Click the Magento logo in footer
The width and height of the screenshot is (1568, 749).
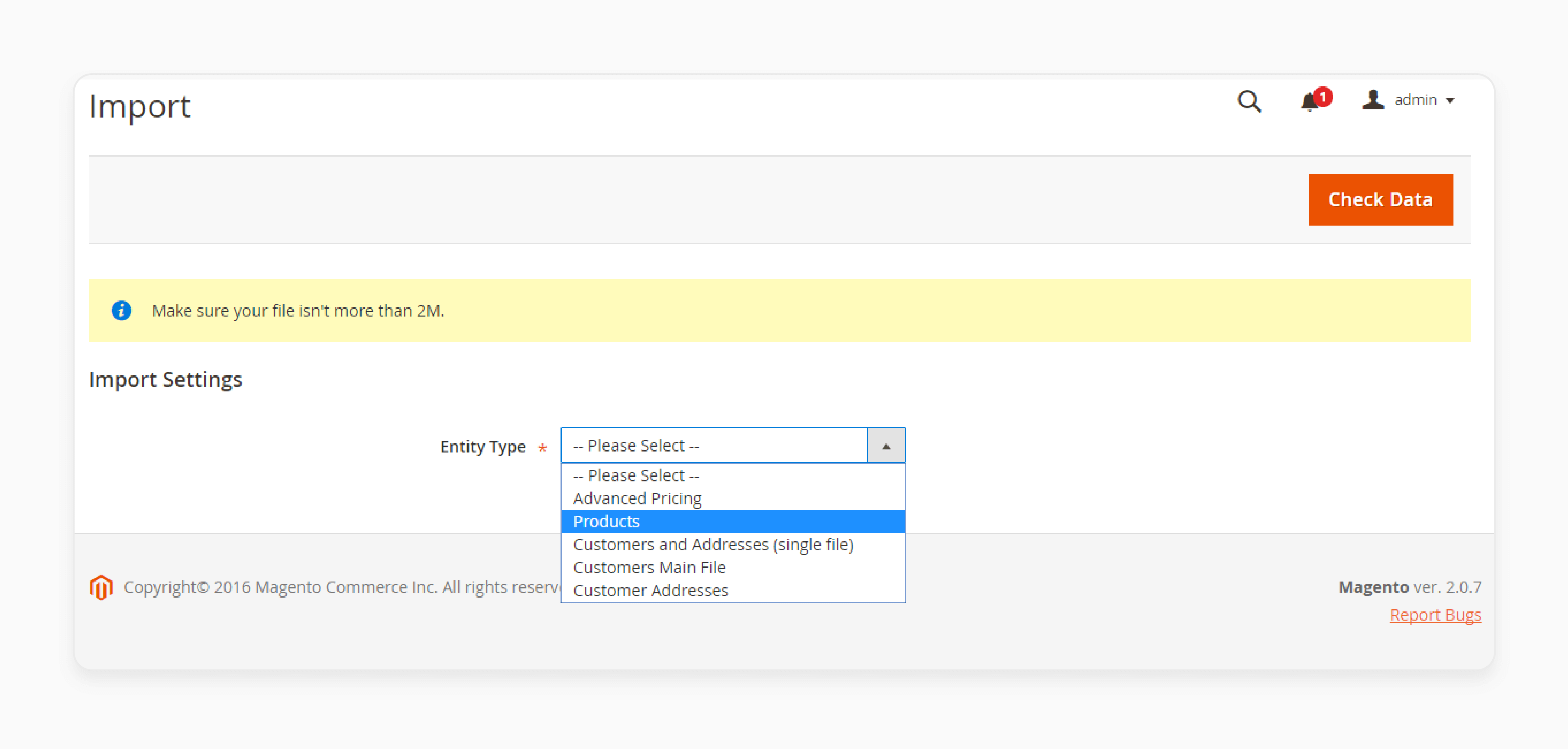point(101,587)
